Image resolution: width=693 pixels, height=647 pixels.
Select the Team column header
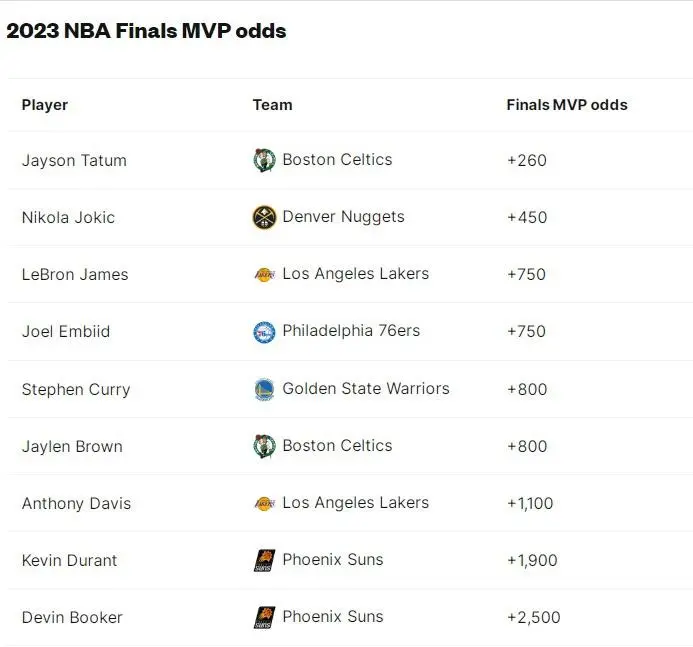tap(272, 105)
